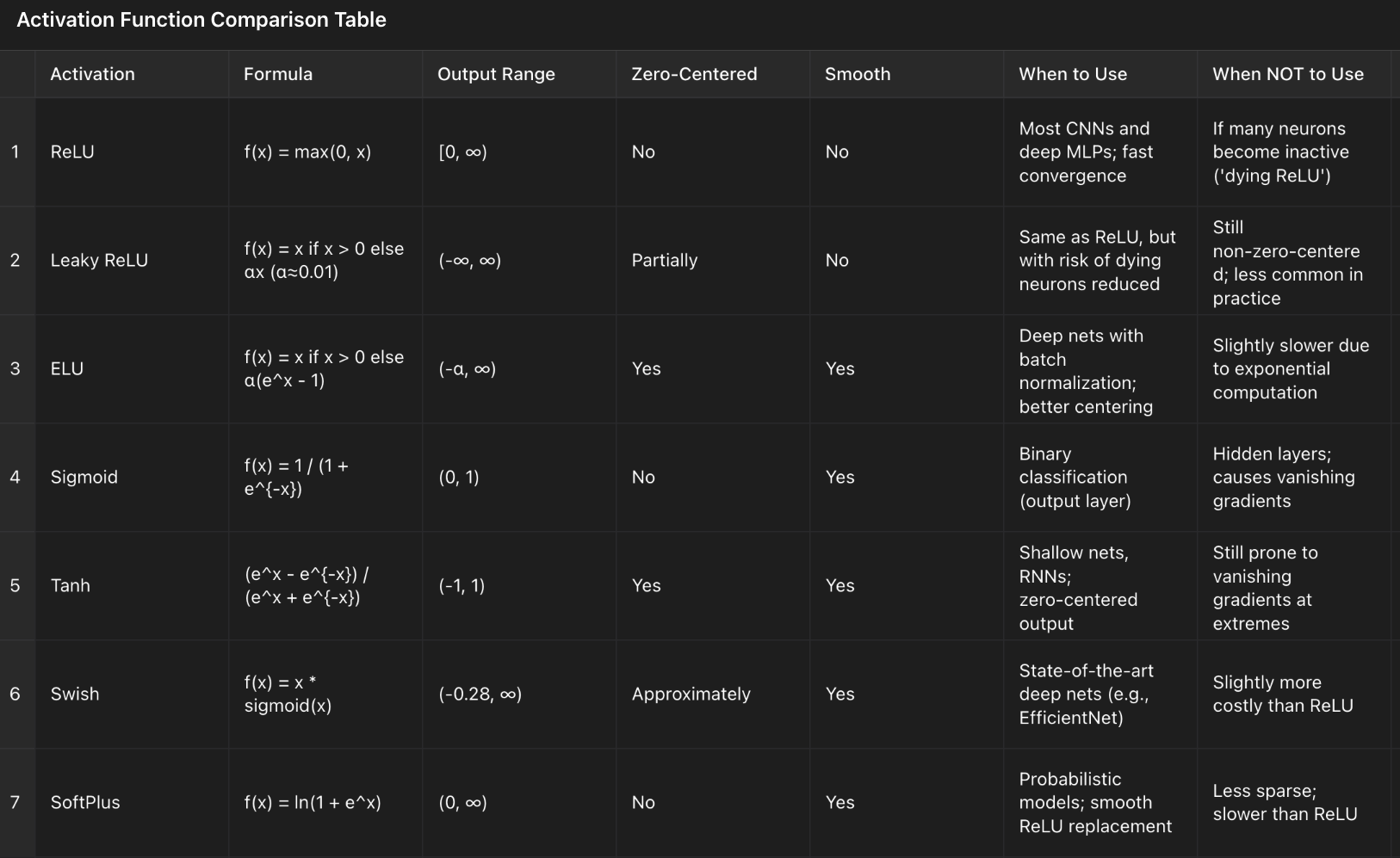Select row number 4 index cell
1400x858 pixels.
pos(15,478)
